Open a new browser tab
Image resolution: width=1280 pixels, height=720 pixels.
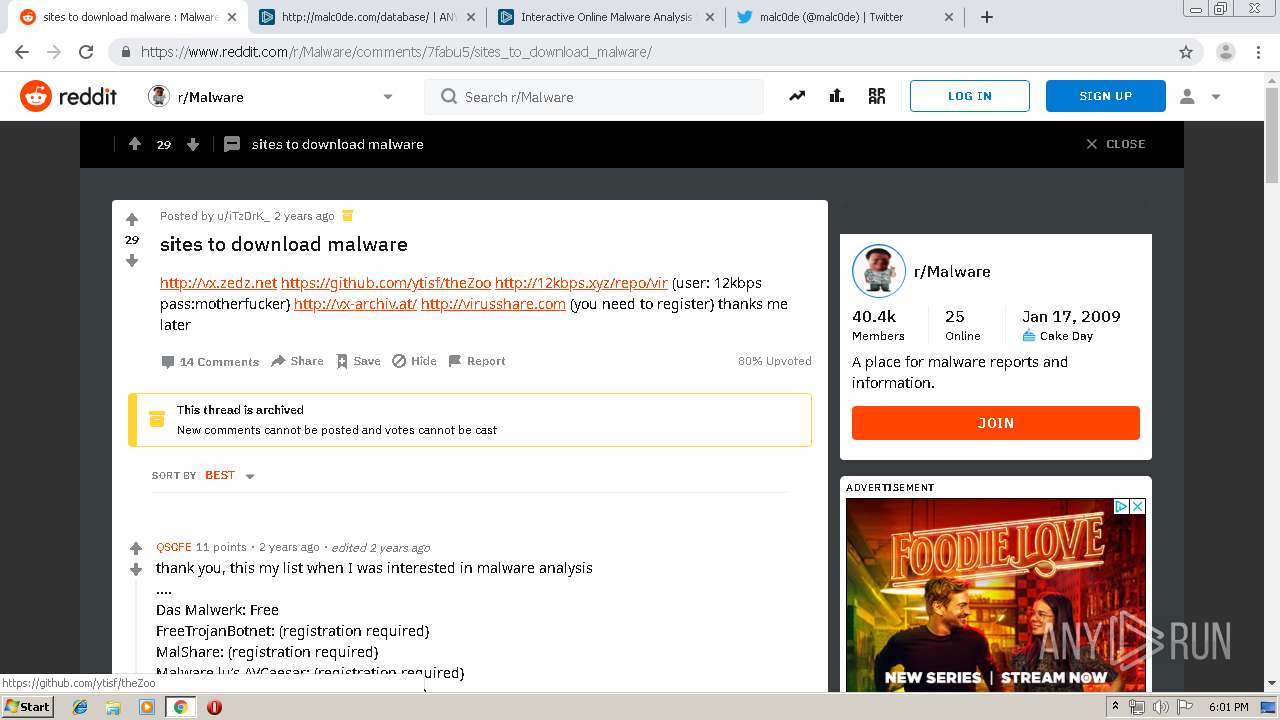pos(987,17)
